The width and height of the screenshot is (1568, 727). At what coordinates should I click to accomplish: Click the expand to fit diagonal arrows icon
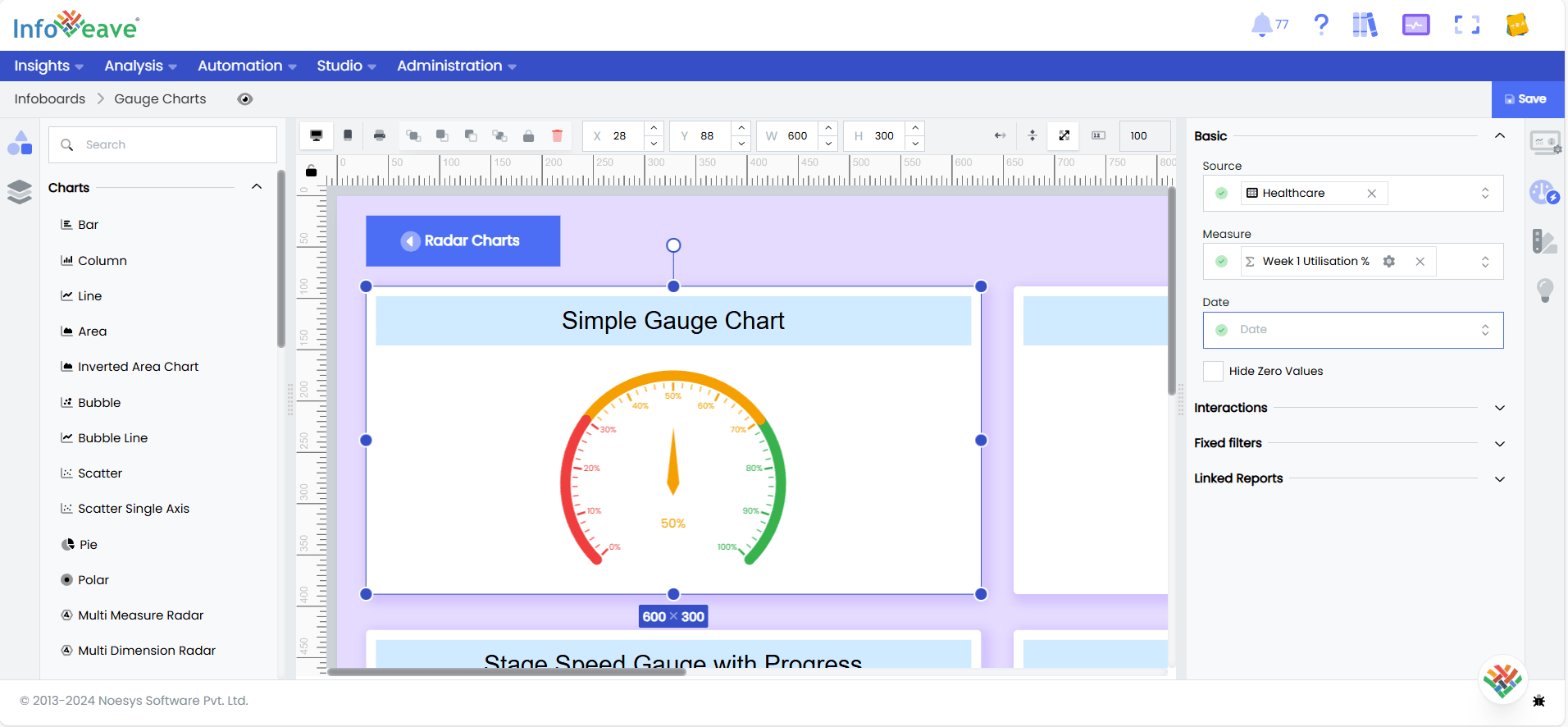tap(1064, 135)
